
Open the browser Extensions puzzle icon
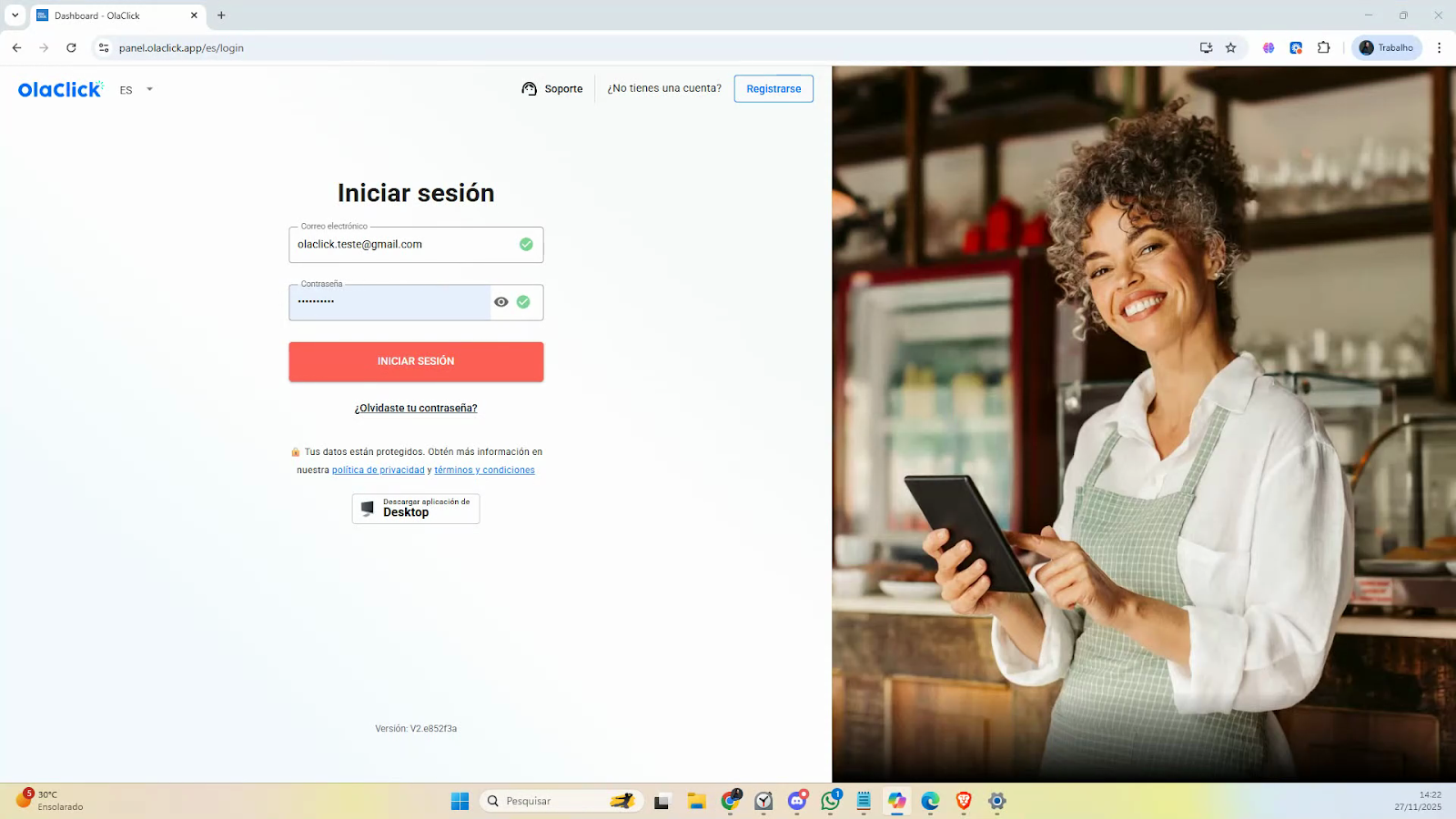point(1324,48)
